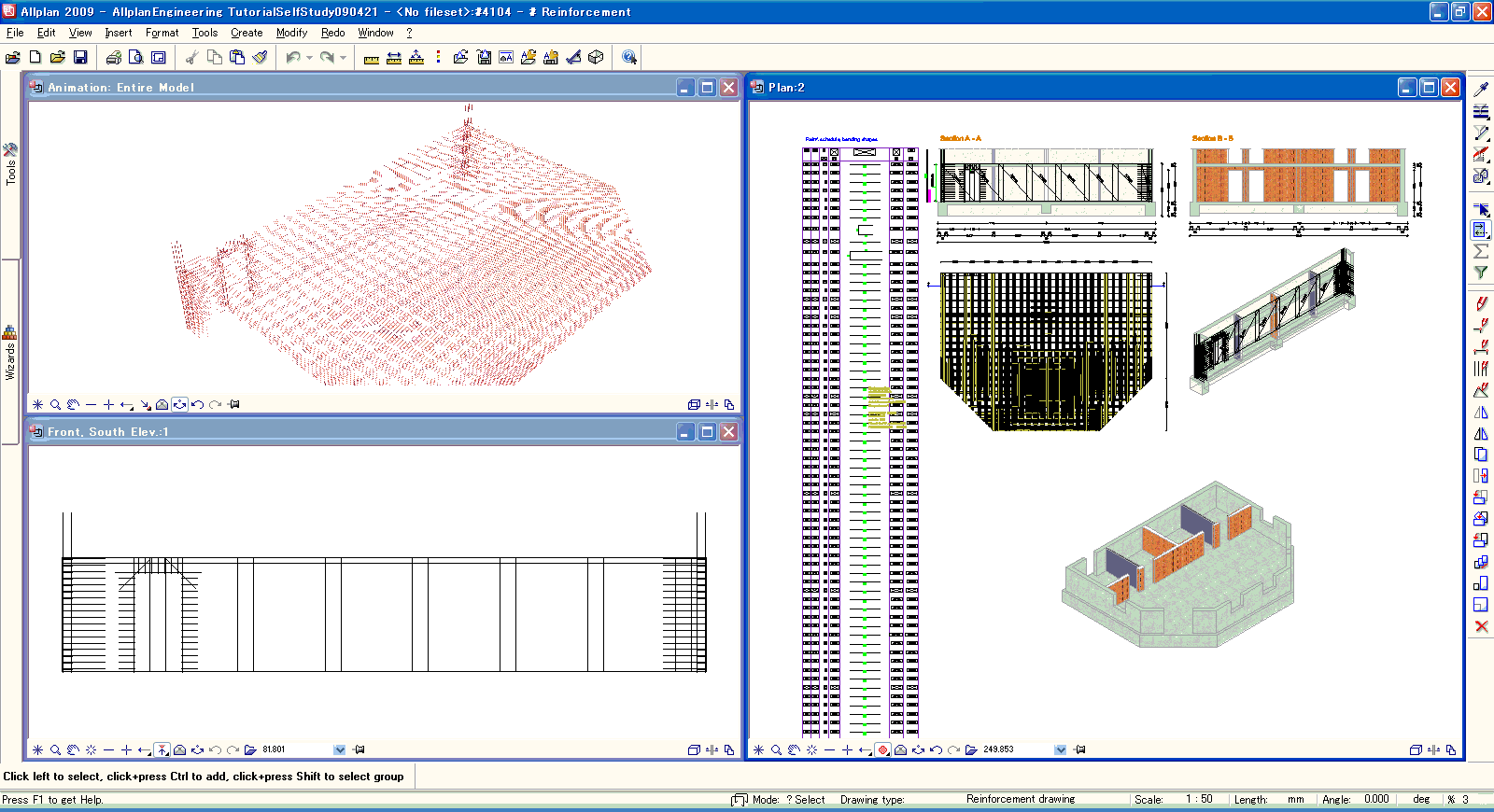
Task: Click the Length unit mm in status bar
Action: [1296, 800]
